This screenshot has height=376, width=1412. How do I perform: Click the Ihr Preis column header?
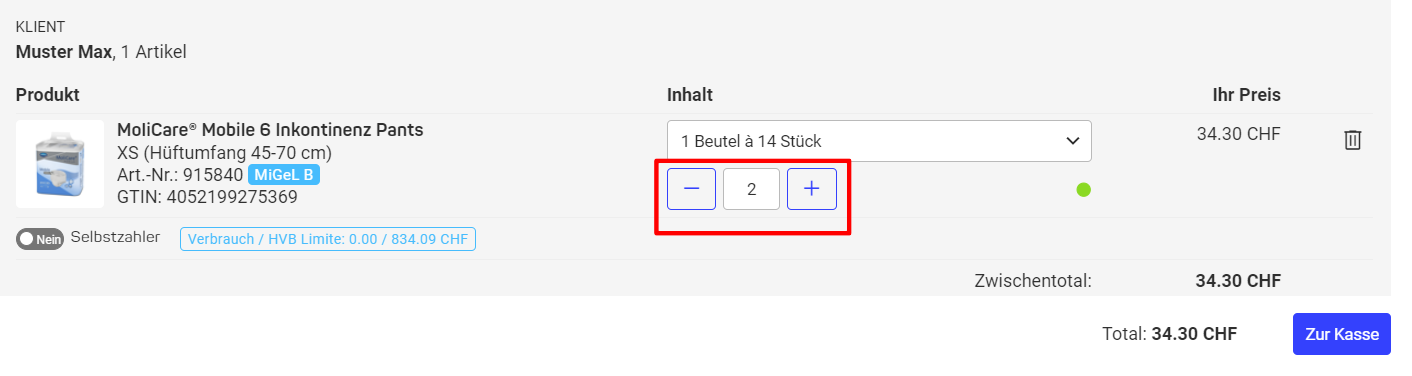[1246, 95]
